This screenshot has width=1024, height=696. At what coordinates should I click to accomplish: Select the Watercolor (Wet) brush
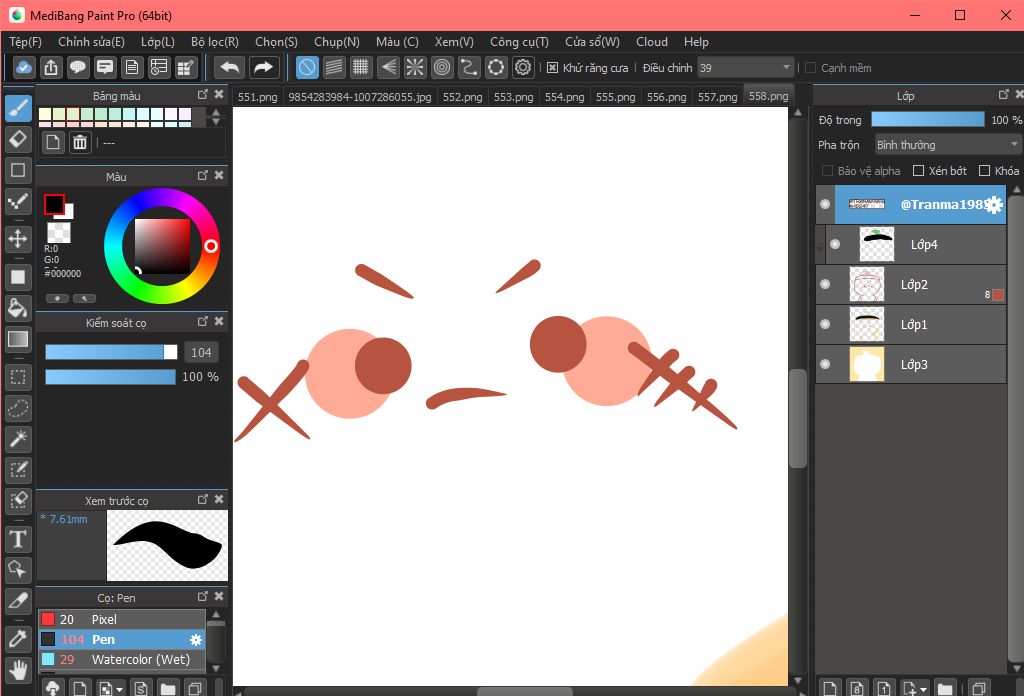(140, 660)
